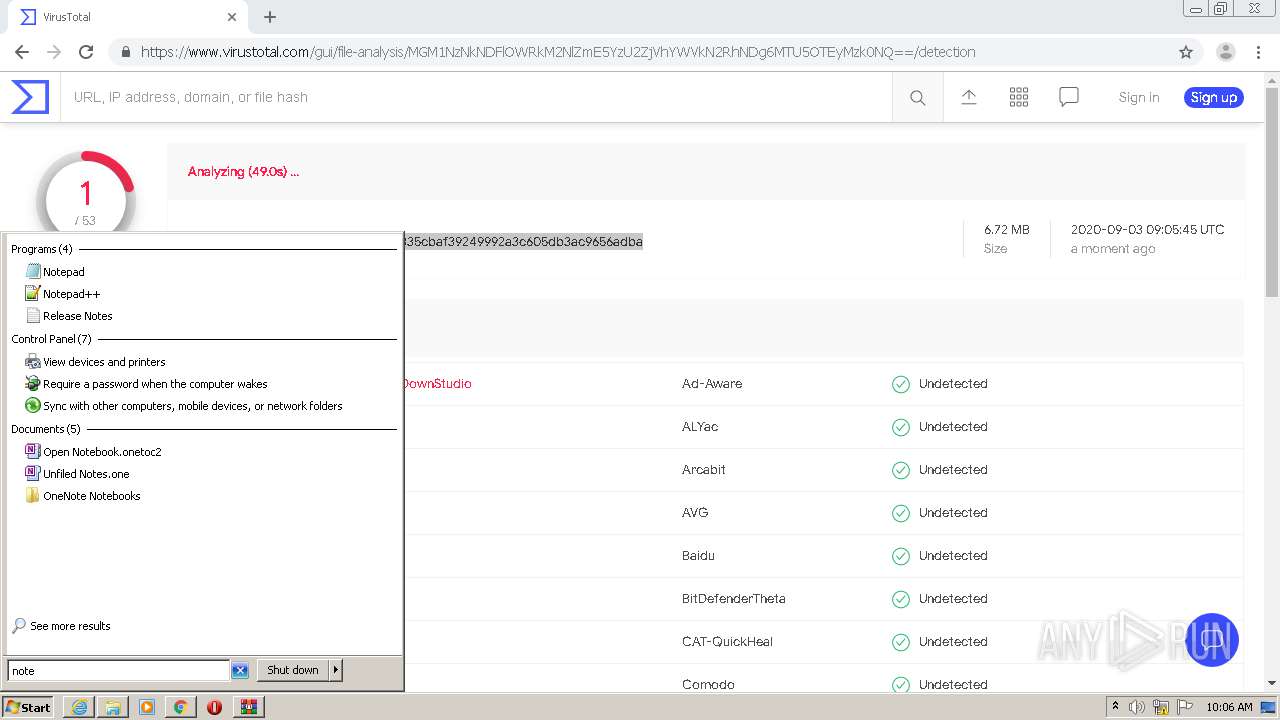Open the Chrome profile avatar icon
1280x720 pixels.
(1226, 52)
